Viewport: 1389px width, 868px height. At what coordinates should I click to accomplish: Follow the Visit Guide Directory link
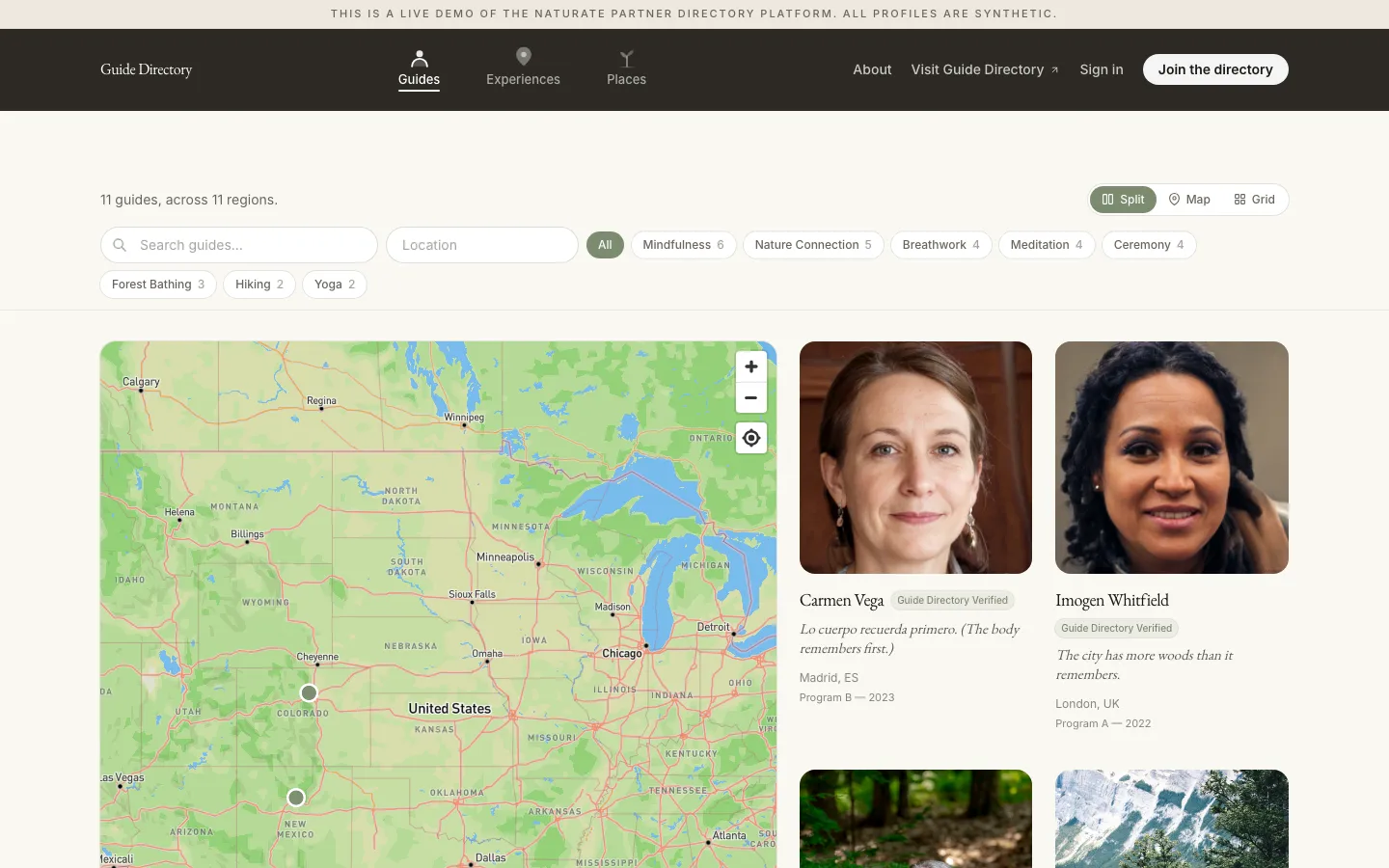pos(985,69)
